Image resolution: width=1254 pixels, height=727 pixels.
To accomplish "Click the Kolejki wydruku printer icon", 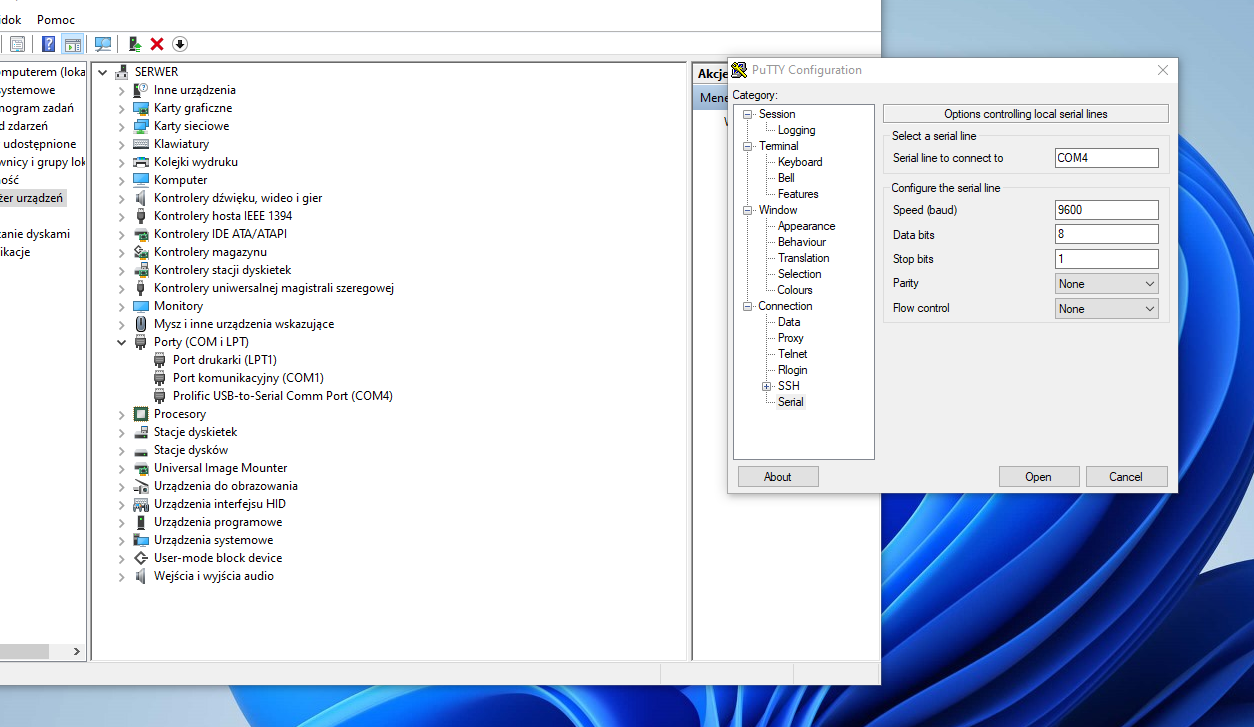I will point(141,162).
